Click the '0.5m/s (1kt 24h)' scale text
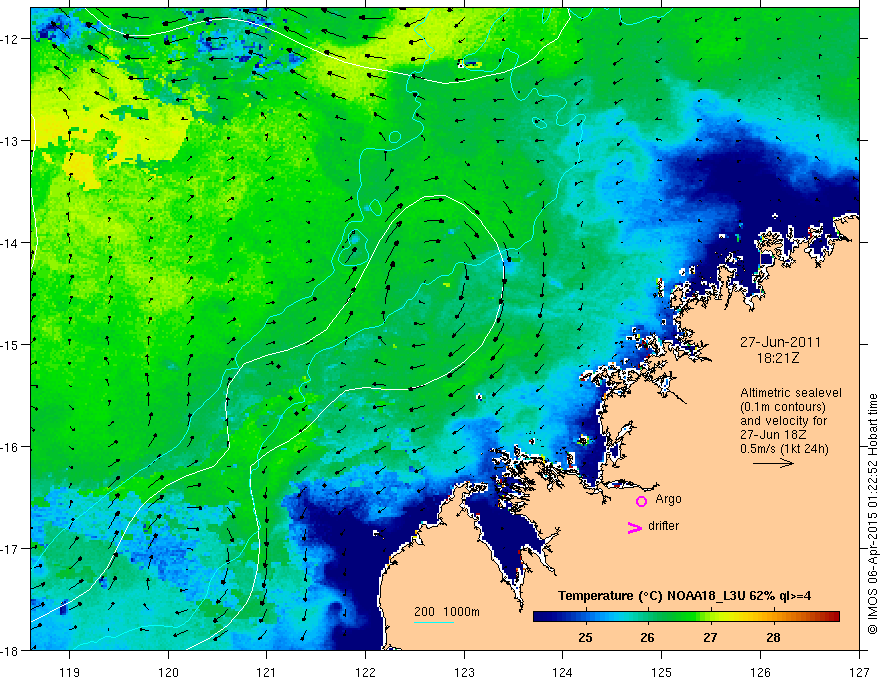This screenshot has width=880, height=680. (x=784, y=448)
